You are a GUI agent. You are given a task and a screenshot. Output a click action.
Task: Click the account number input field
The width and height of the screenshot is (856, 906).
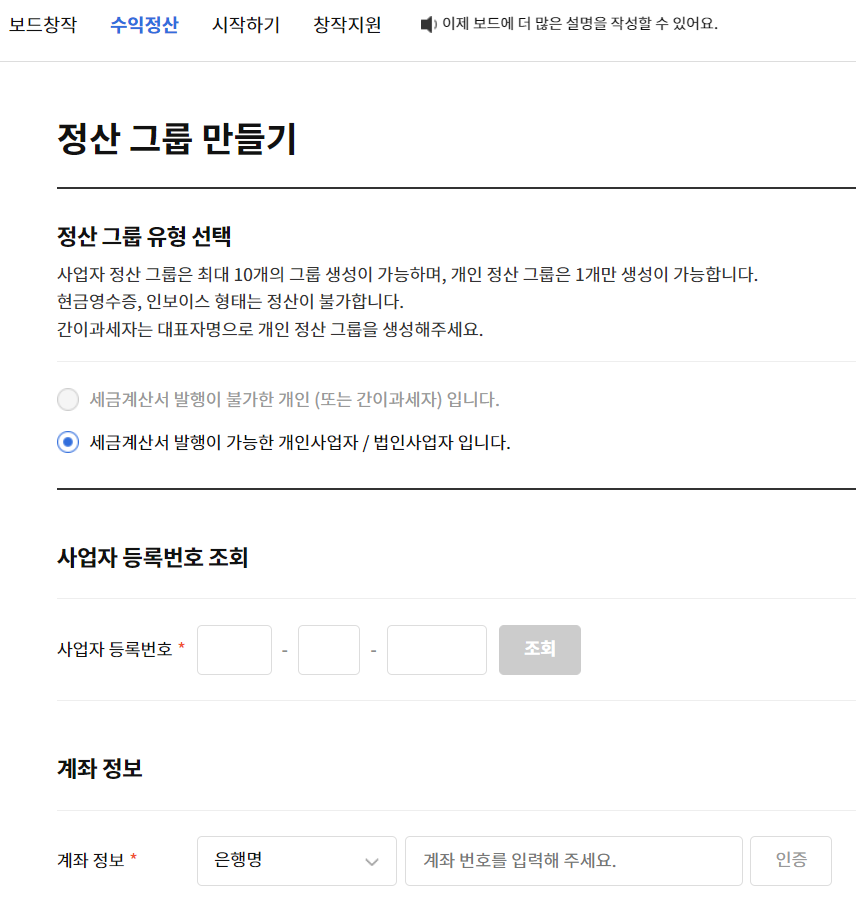coord(574,861)
